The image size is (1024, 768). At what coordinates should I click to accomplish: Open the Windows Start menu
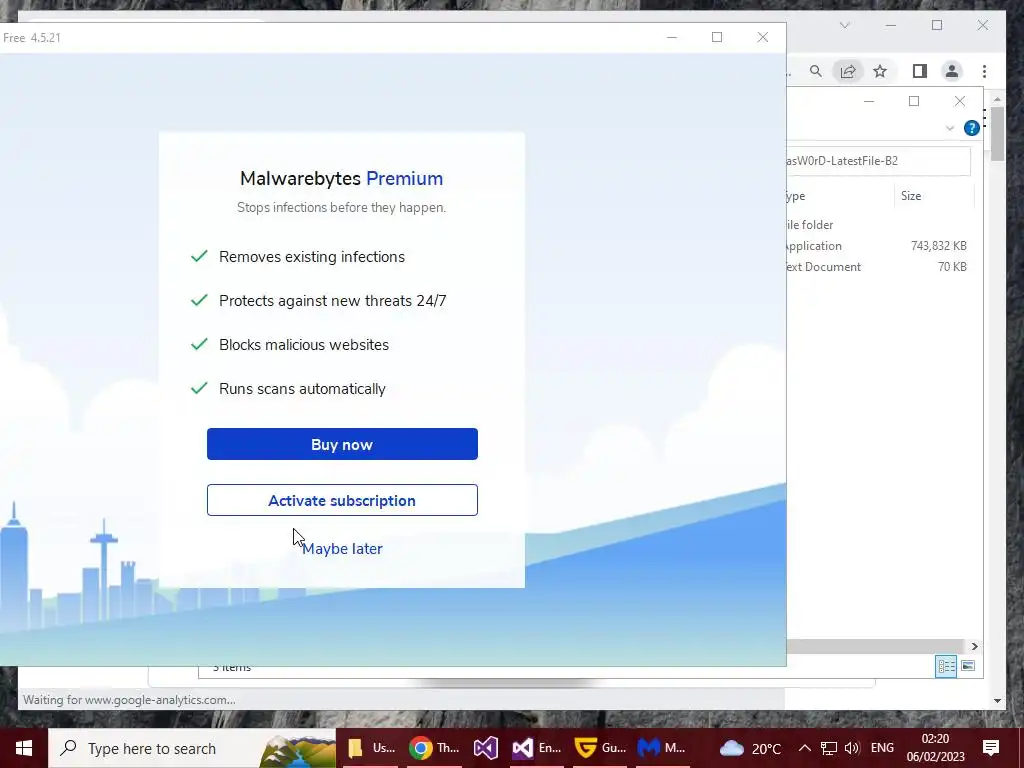click(24, 748)
